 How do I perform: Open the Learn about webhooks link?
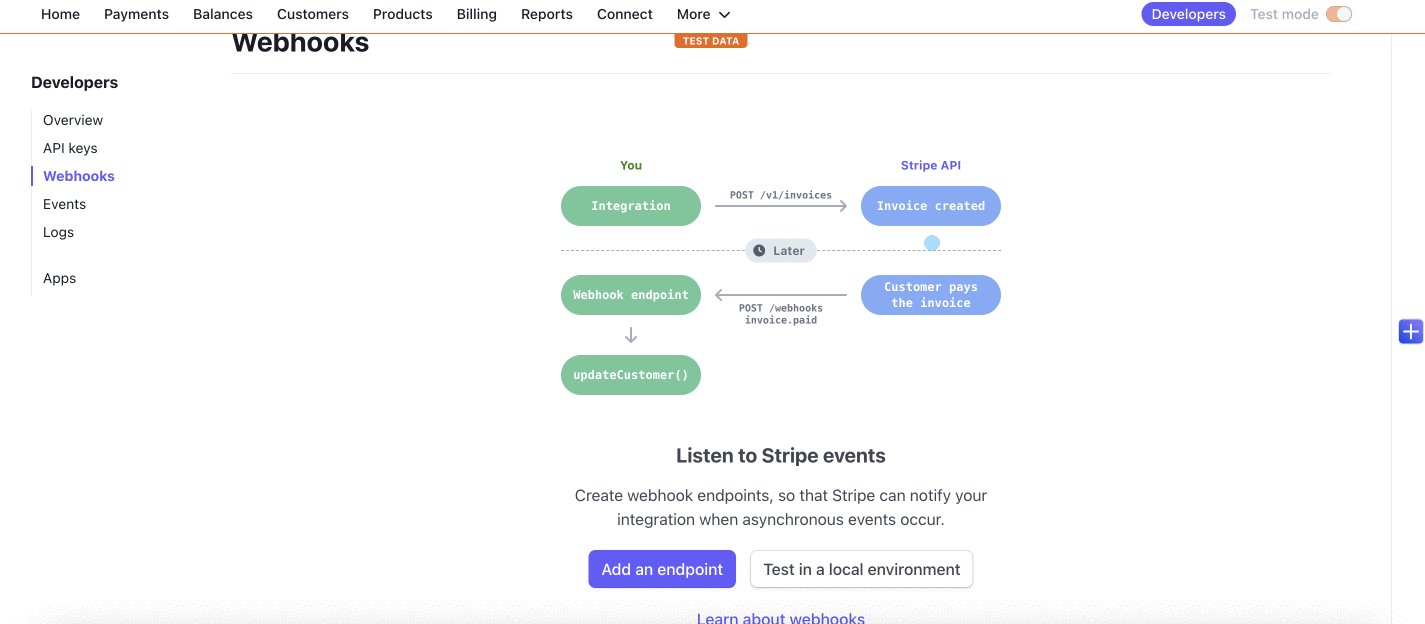coord(780,617)
